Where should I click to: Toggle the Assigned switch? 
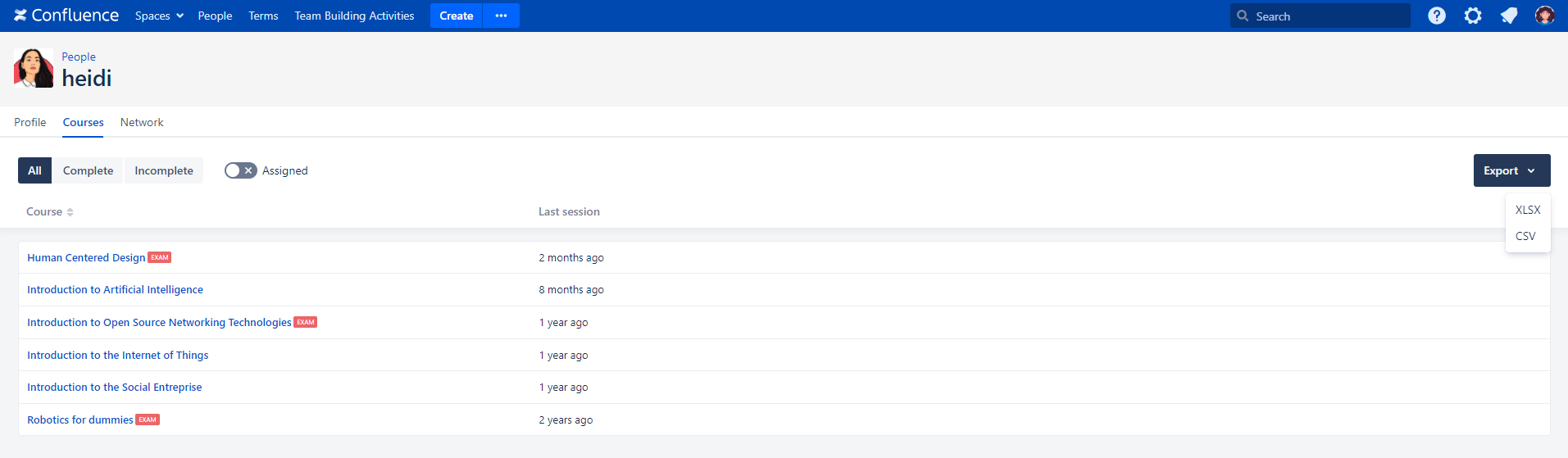pyautogui.click(x=241, y=170)
